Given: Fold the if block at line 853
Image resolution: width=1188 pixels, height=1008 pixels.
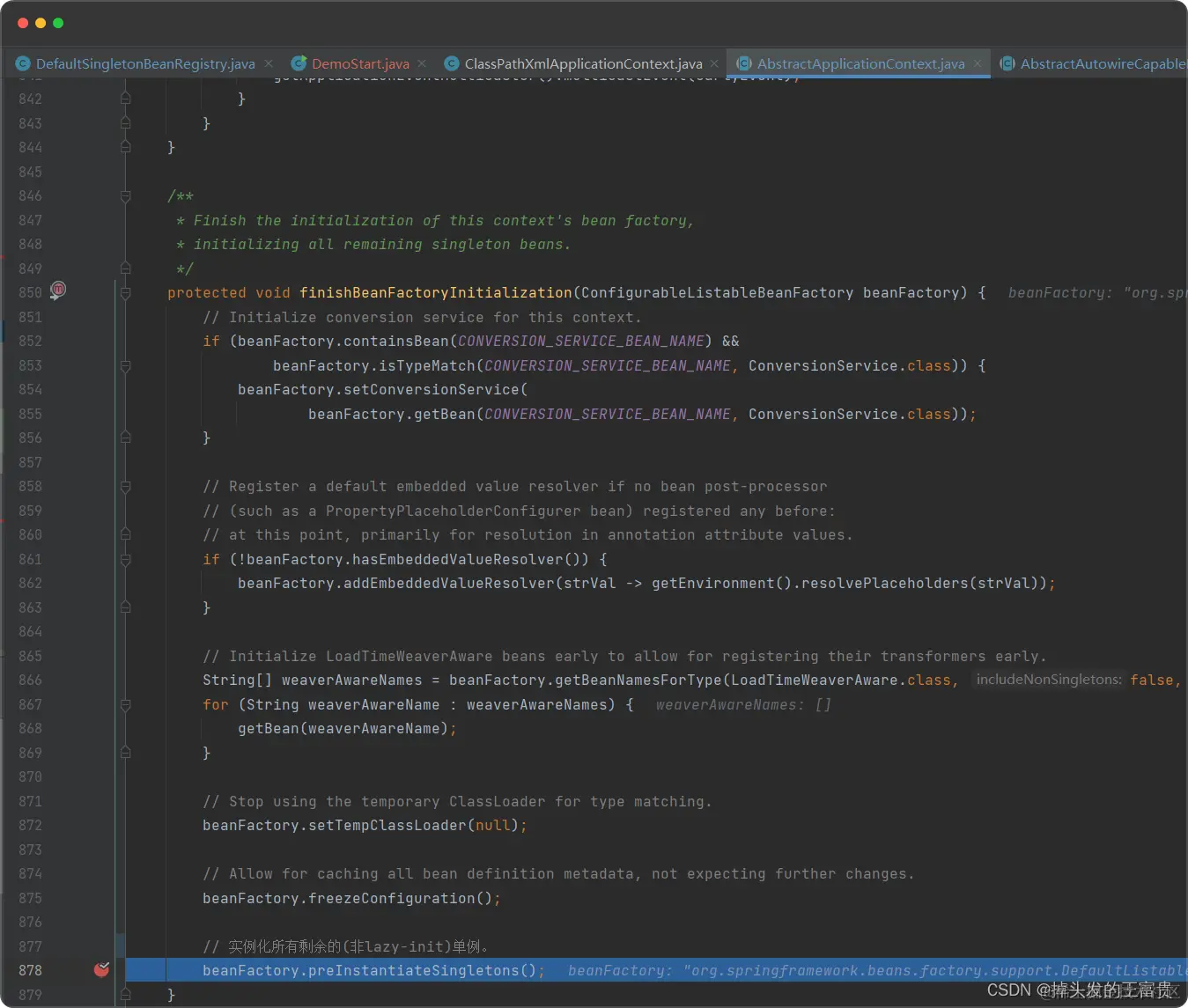Looking at the screenshot, I should 126,365.
